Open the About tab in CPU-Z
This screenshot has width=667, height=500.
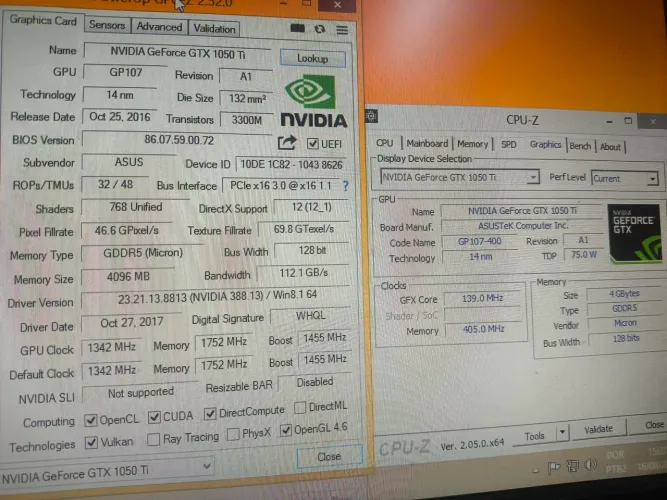pos(610,147)
